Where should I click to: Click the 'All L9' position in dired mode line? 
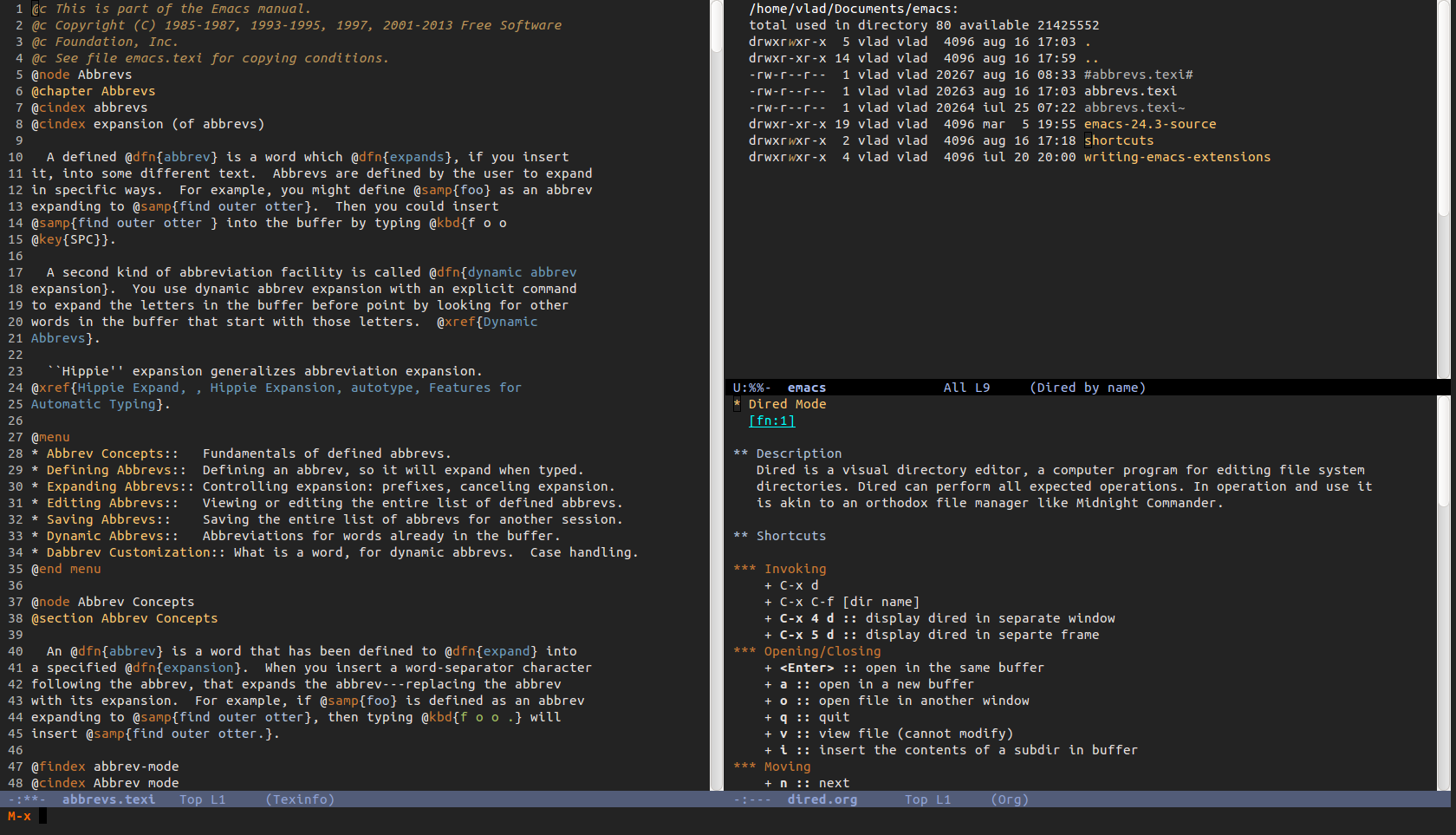click(966, 388)
